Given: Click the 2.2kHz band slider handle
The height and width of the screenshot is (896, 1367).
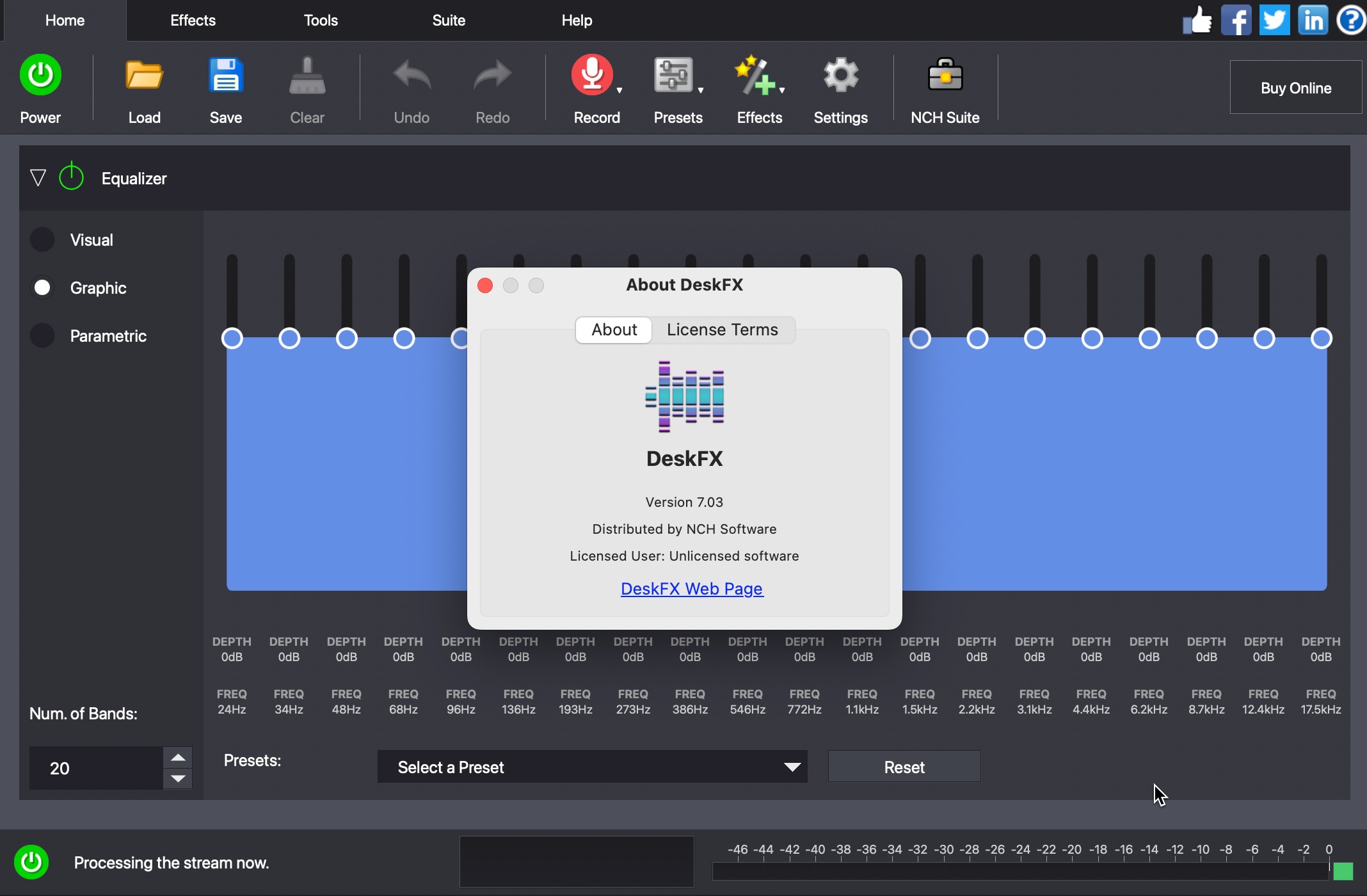Looking at the screenshot, I should 977,338.
